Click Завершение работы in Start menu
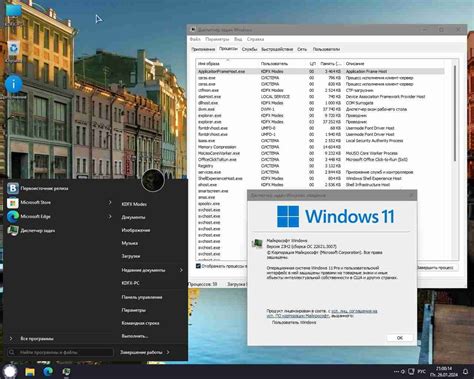 click(141, 352)
